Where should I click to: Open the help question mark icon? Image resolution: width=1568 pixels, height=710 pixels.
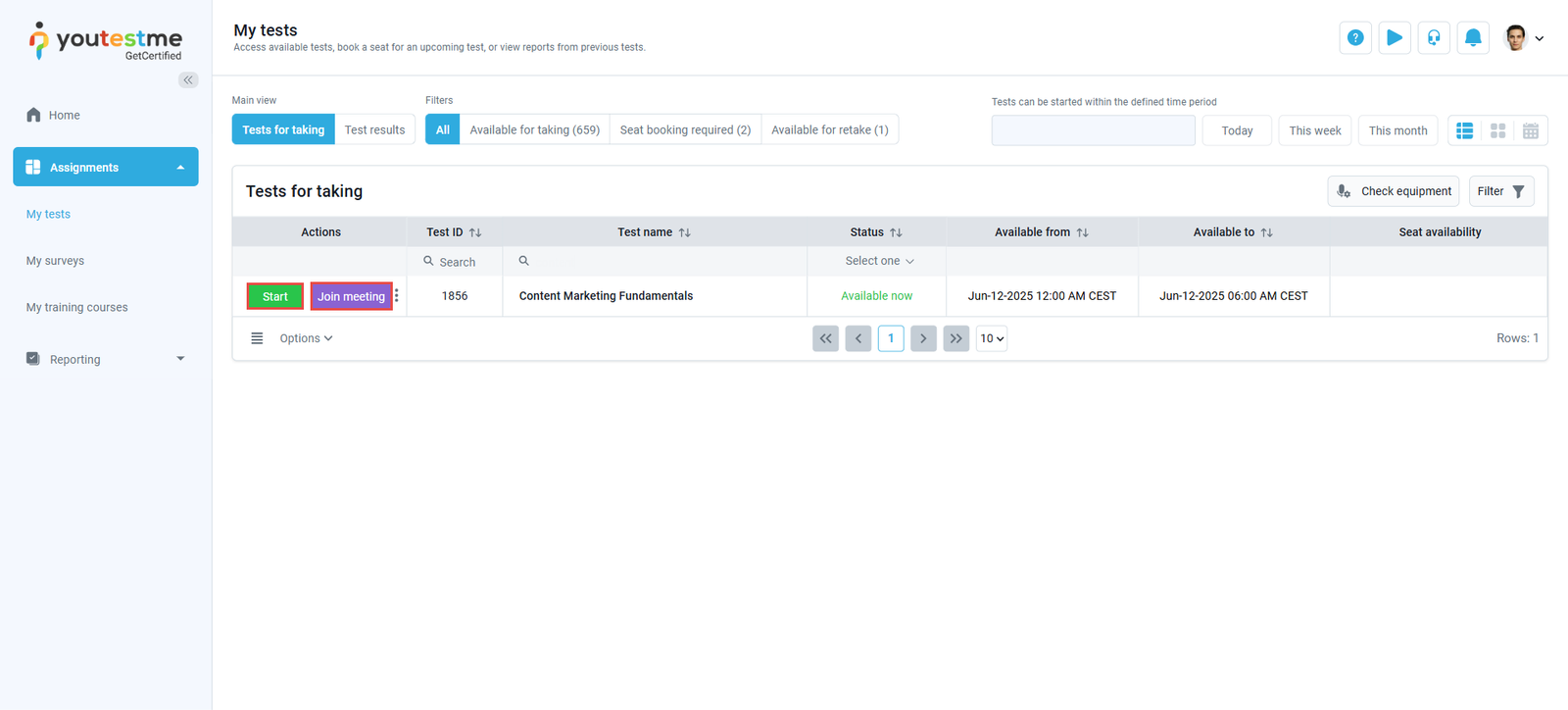coord(1355,38)
